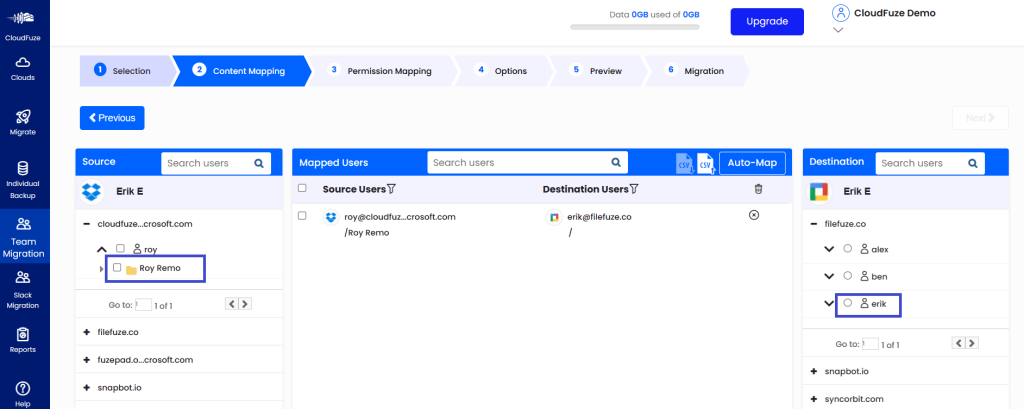Viewport: 1024px width, 409px height.
Task: Click the data usage progress bar
Action: pyautogui.click(x=635, y=27)
